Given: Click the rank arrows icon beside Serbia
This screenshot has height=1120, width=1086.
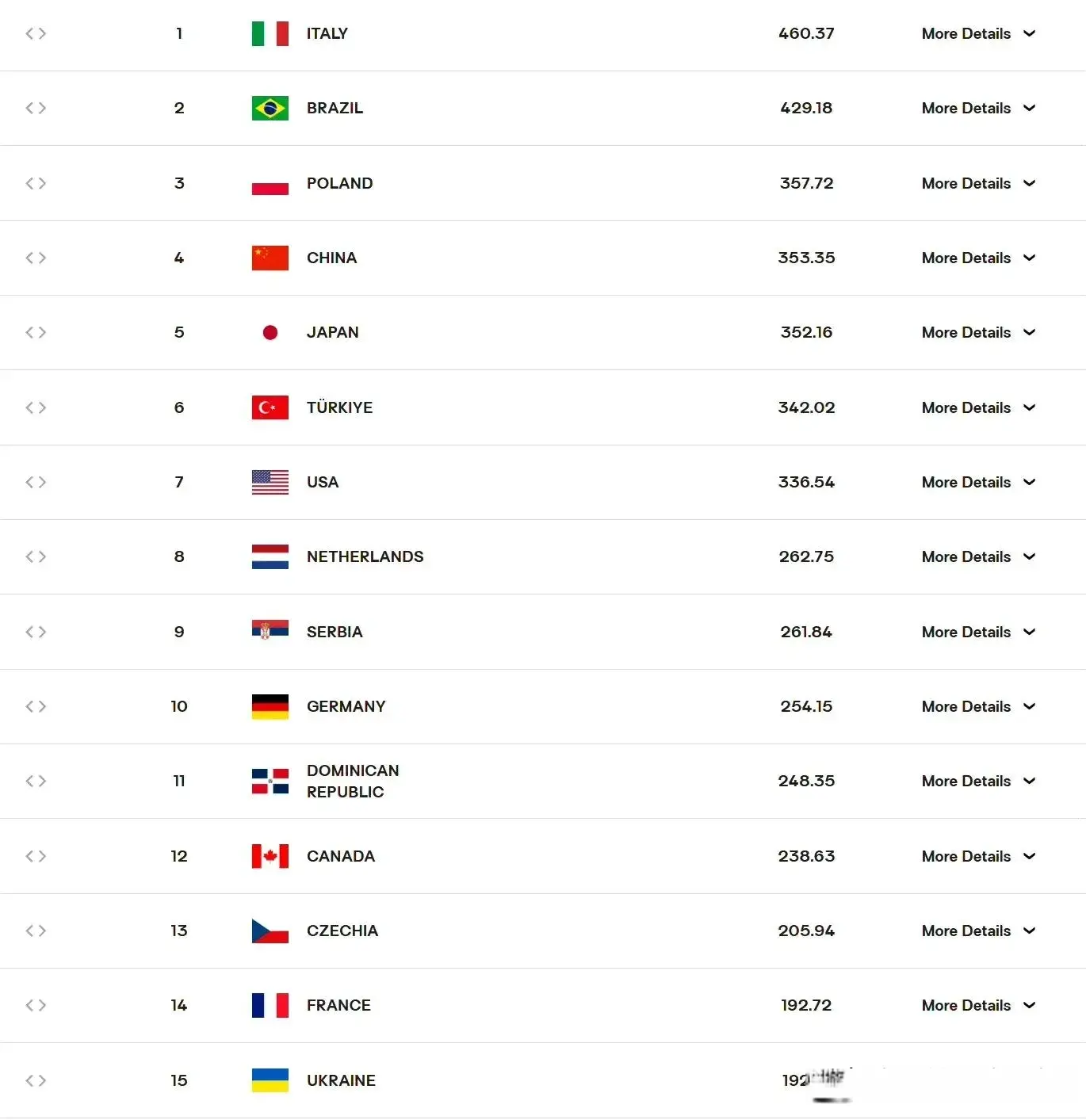Looking at the screenshot, I should pos(36,632).
